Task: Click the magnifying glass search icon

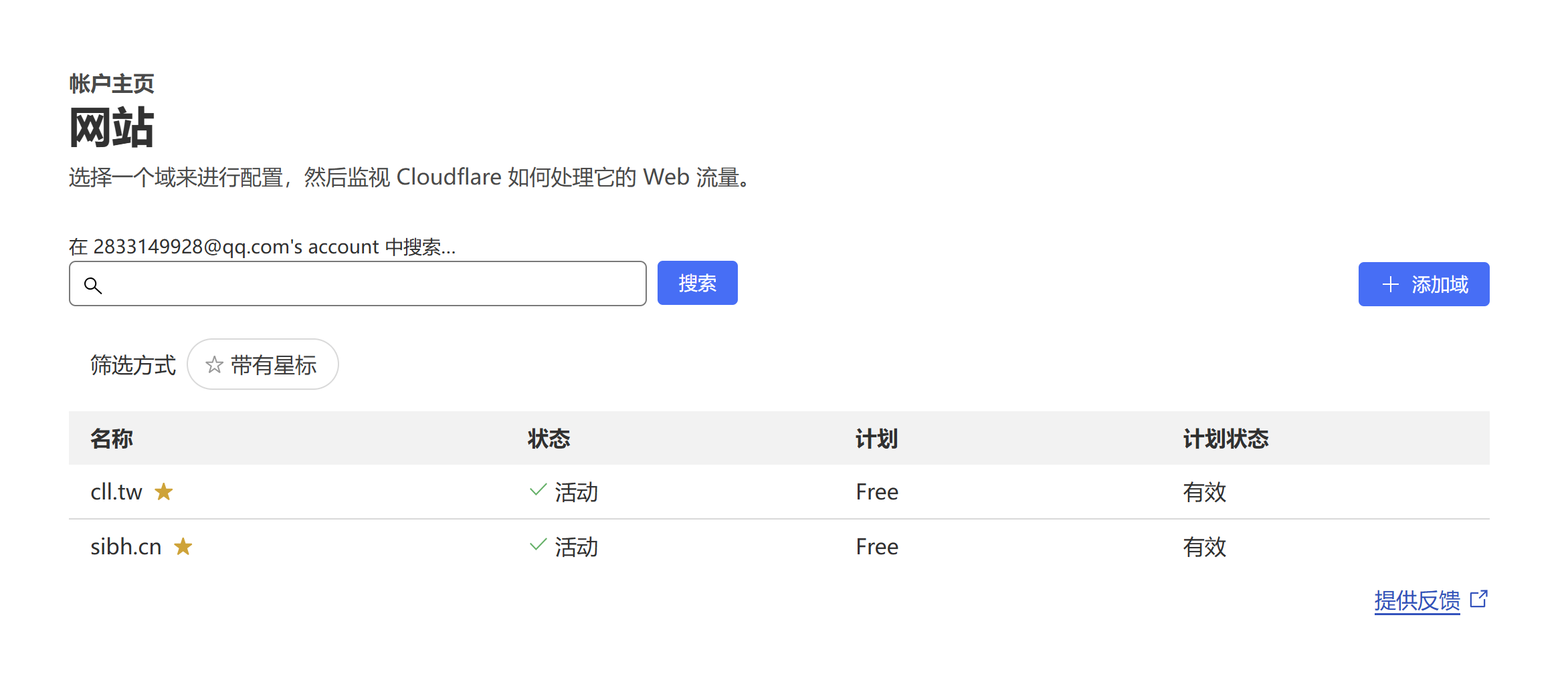Action: 93,286
